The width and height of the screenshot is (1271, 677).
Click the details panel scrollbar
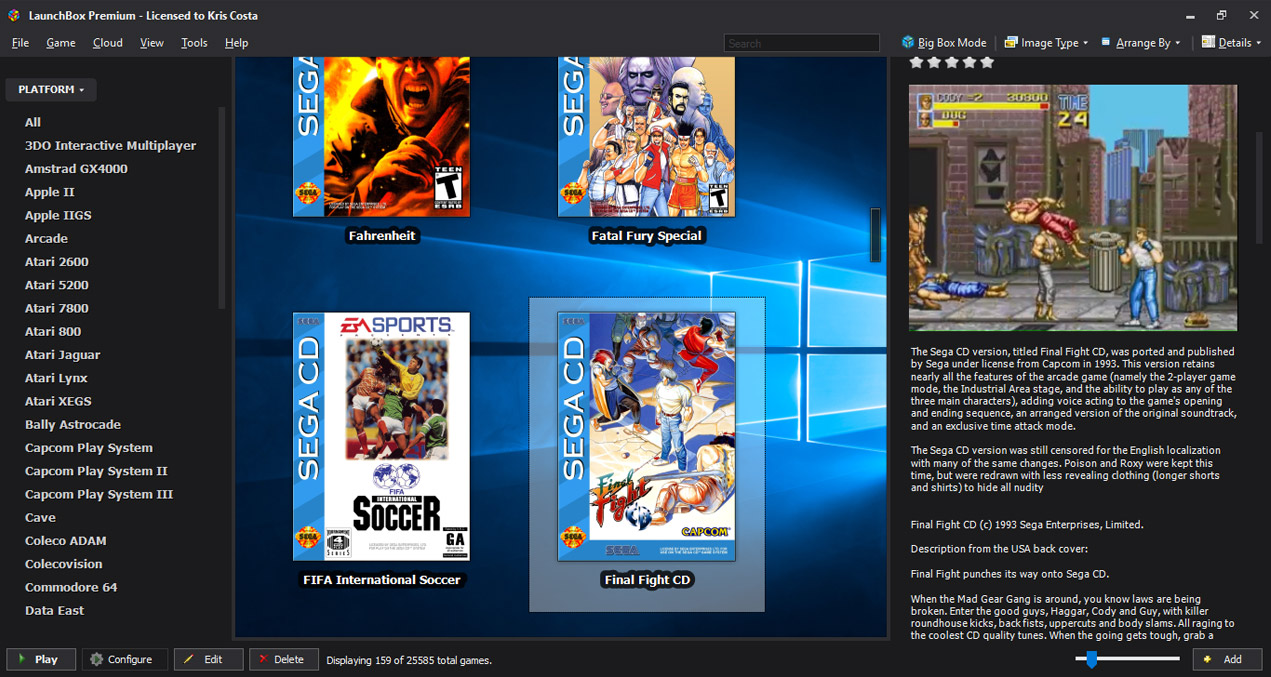coord(1259,187)
